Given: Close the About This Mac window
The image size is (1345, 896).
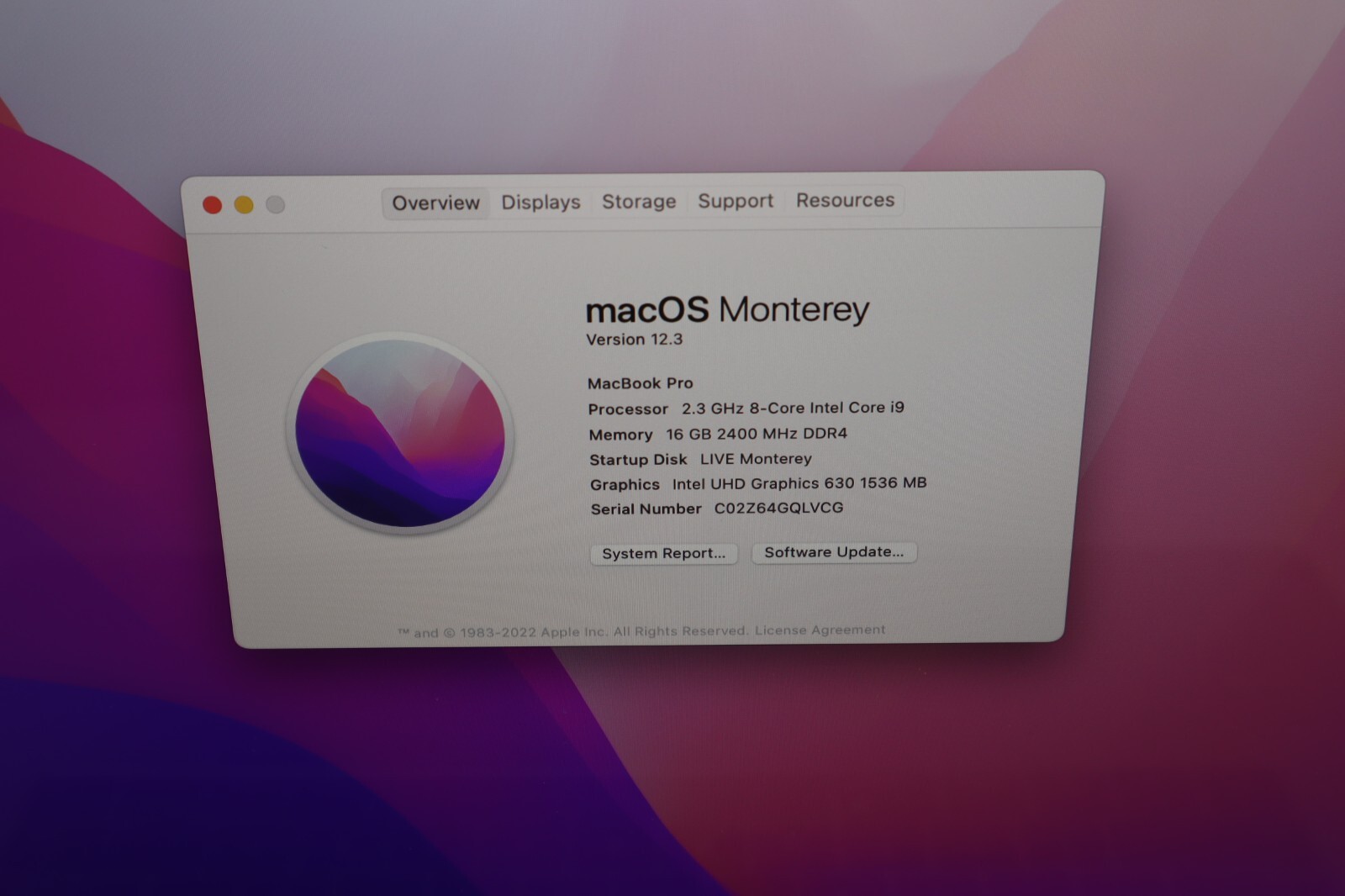Looking at the screenshot, I should 213,205.
